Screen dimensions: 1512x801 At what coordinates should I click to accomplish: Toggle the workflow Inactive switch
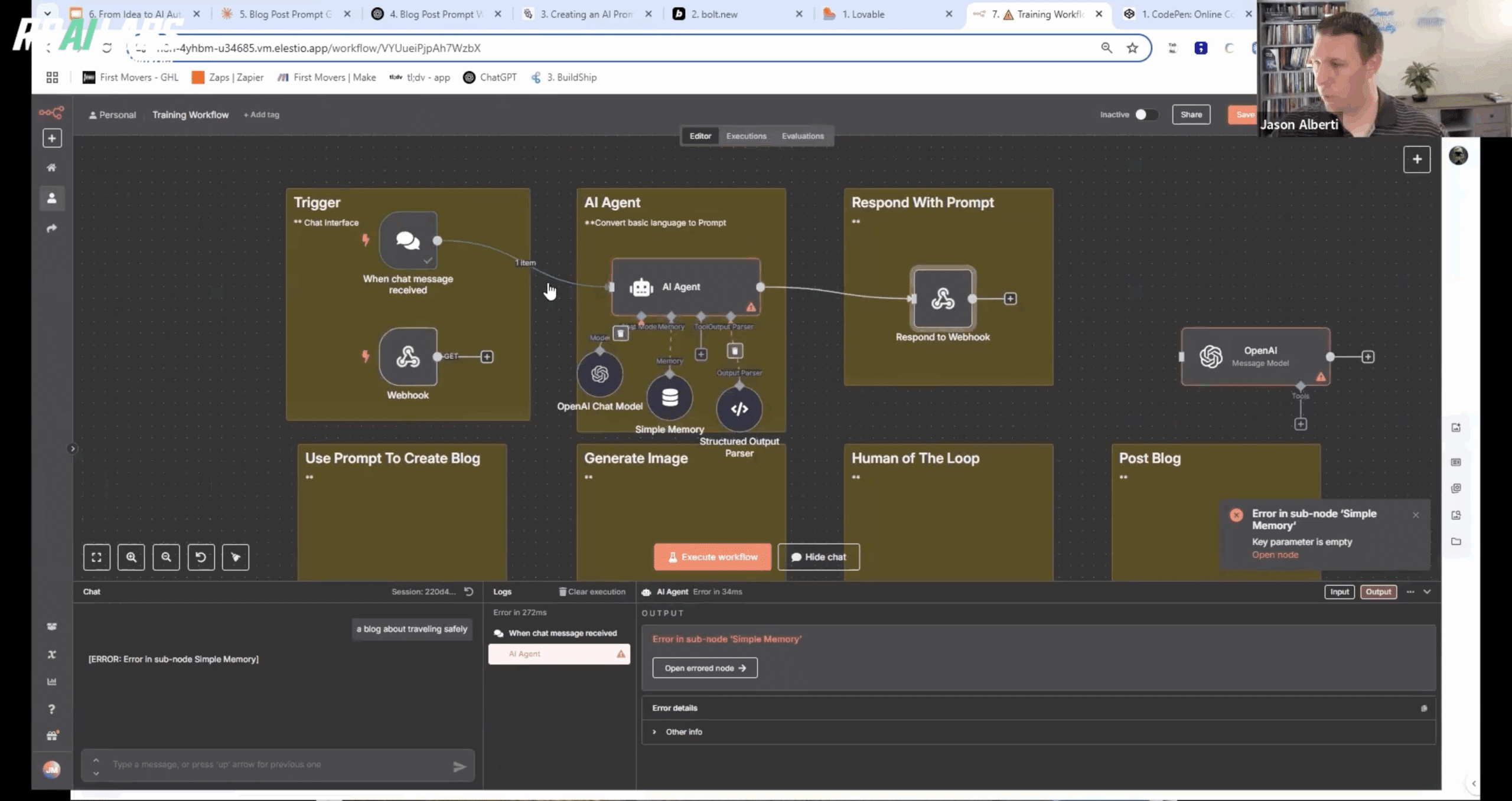point(1145,115)
